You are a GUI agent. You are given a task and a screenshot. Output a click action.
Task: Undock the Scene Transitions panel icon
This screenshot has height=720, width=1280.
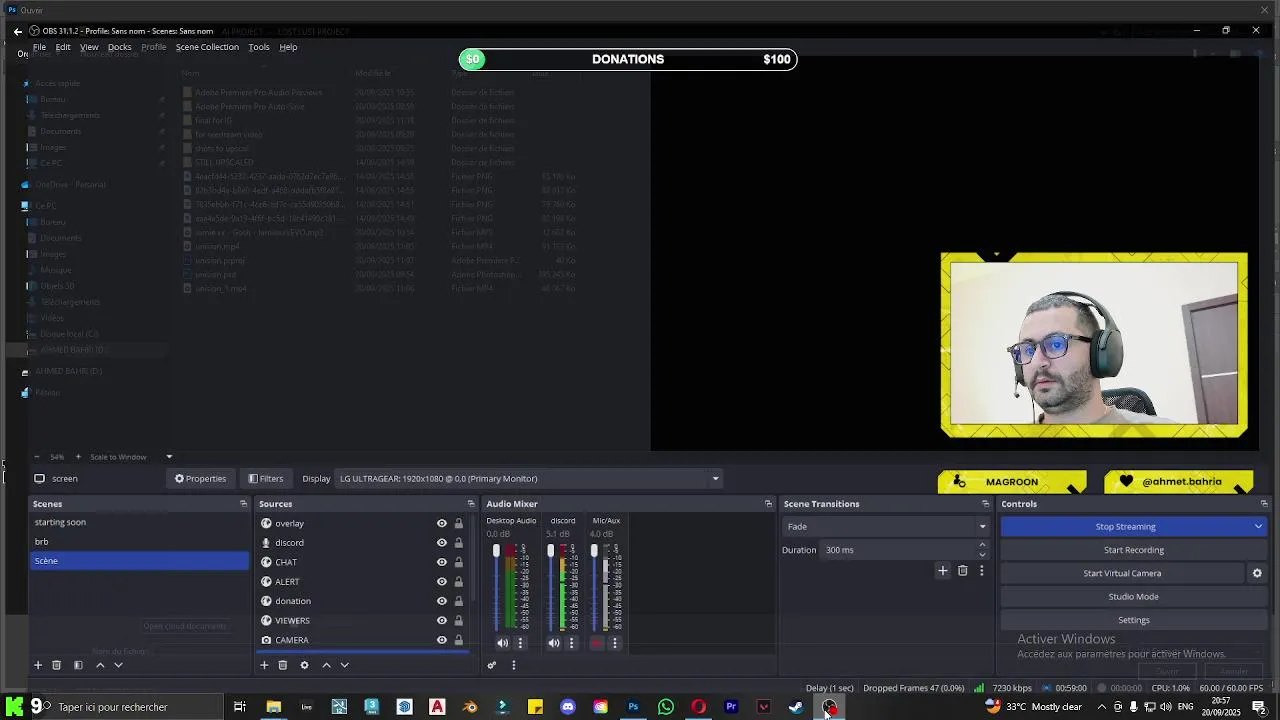[985, 504]
